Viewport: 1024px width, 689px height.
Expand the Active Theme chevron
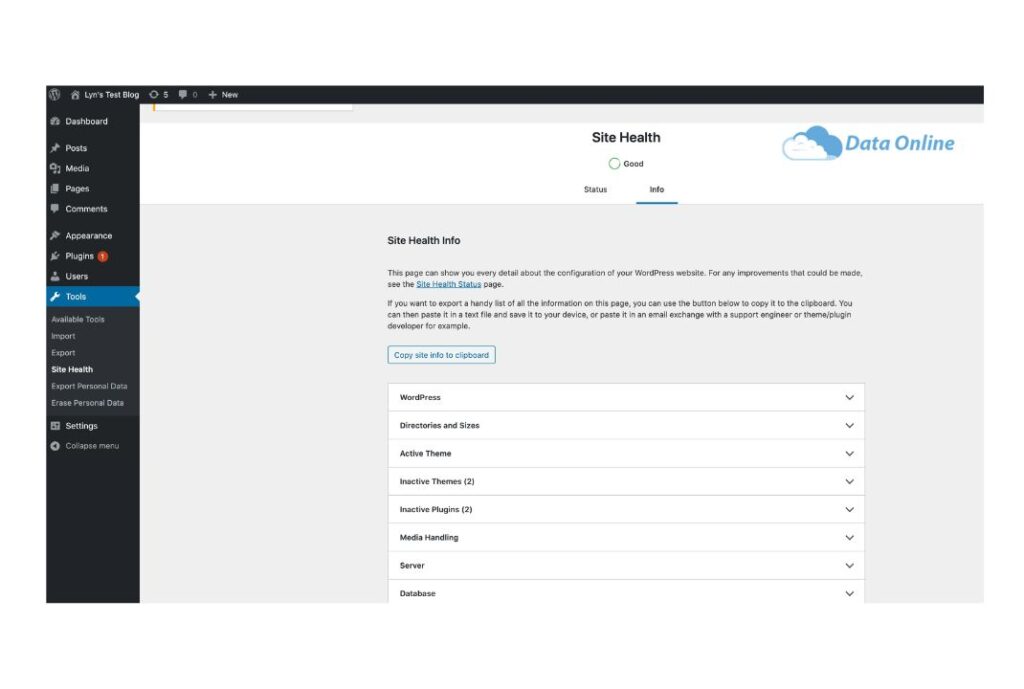coord(849,453)
